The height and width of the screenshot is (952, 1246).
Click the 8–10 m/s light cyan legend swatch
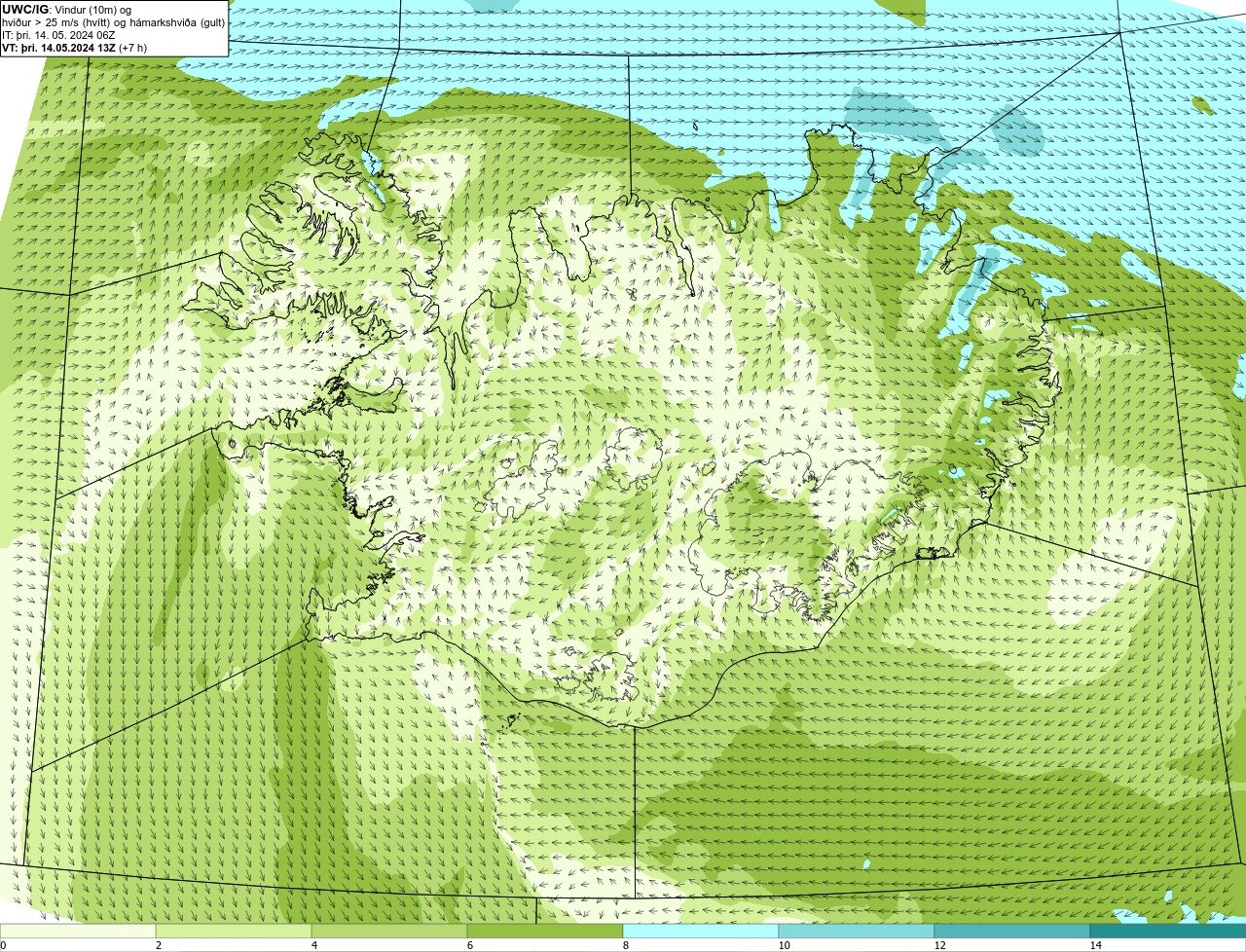[x=701, y=931]
